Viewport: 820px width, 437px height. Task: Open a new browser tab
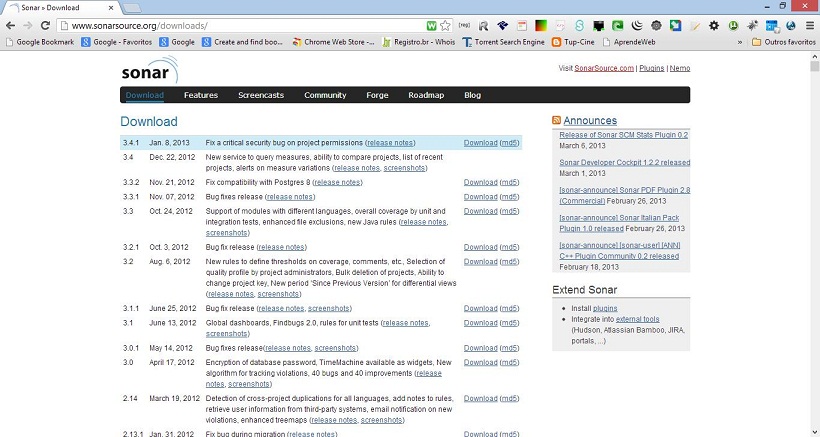(x=132, y=8)
